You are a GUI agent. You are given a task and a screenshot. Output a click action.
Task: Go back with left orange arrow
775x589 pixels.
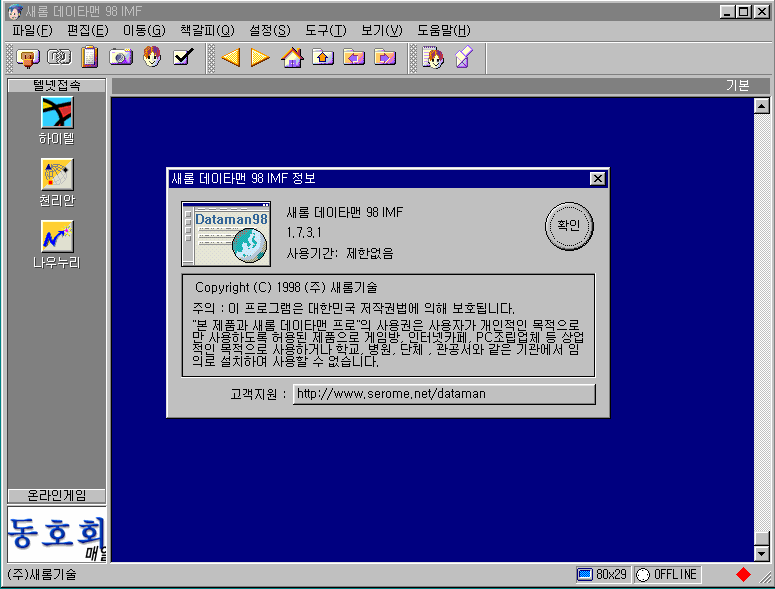pos(231,58)
